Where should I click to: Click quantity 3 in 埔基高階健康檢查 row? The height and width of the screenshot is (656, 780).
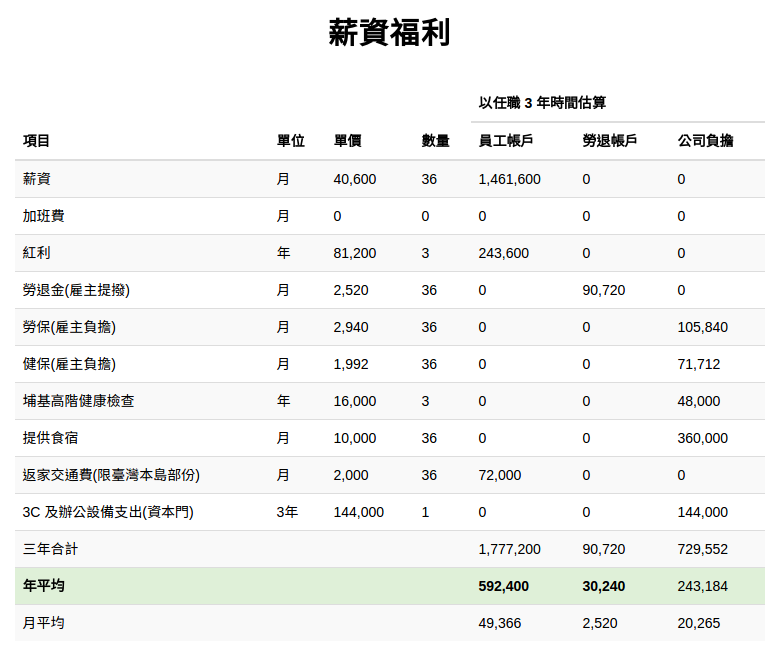point(425,401)
